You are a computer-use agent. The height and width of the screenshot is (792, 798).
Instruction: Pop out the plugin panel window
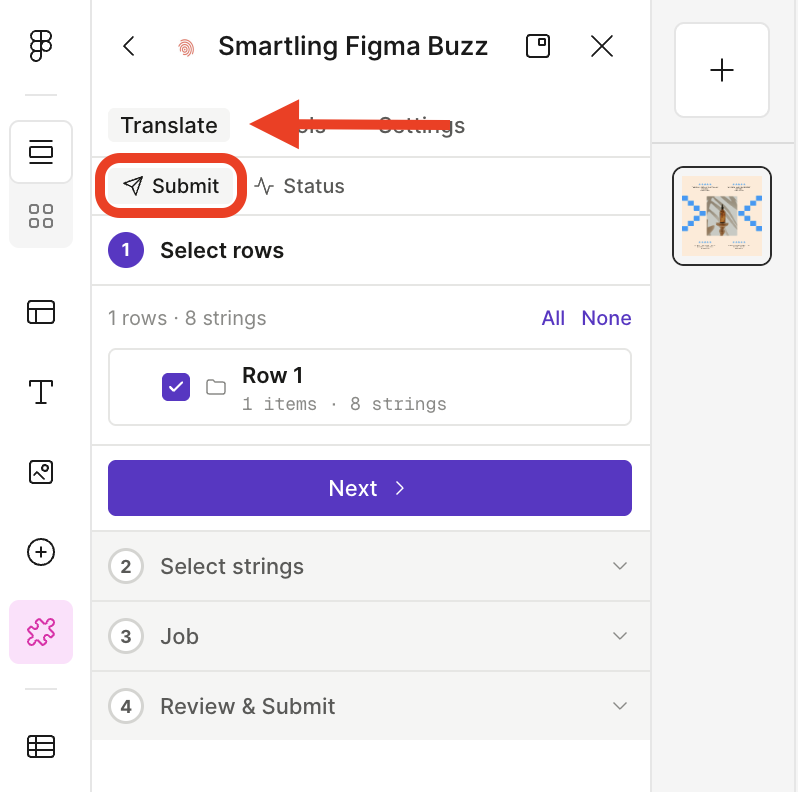(537, 46)
